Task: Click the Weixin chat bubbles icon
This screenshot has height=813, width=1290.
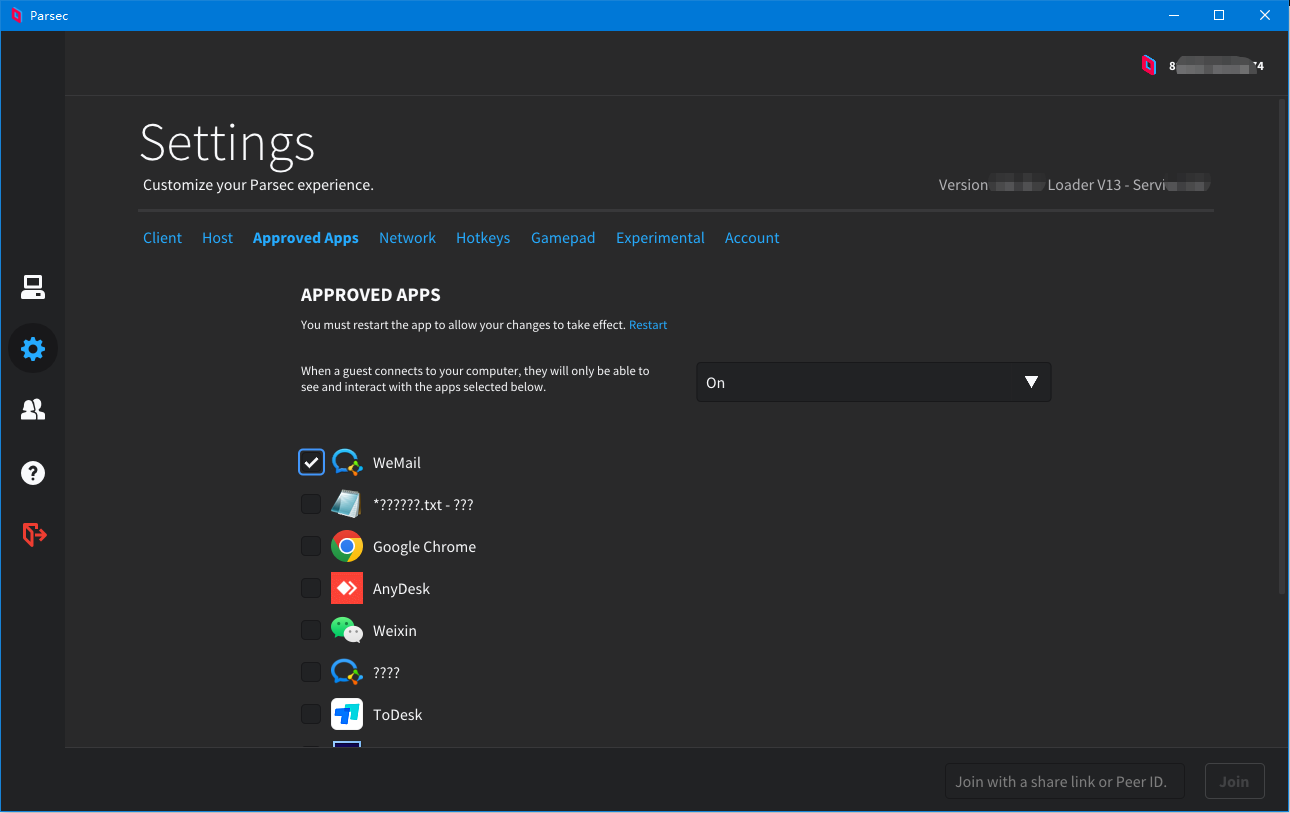Action: [x=347, y=630]
